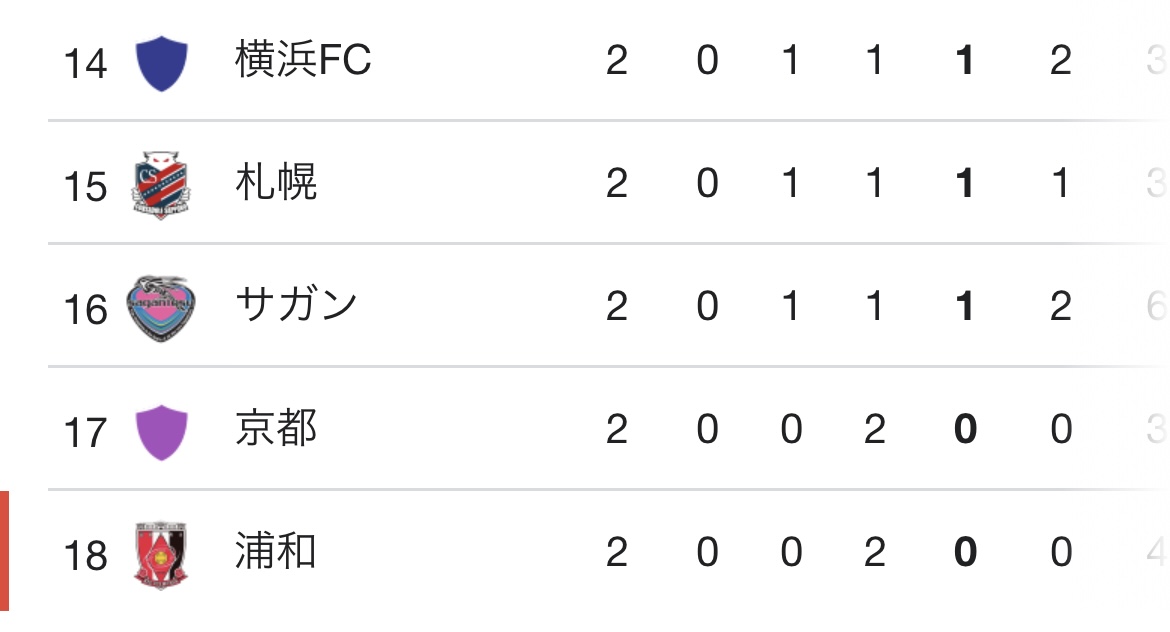Click 浦和 losses value 2

[875, 552]
